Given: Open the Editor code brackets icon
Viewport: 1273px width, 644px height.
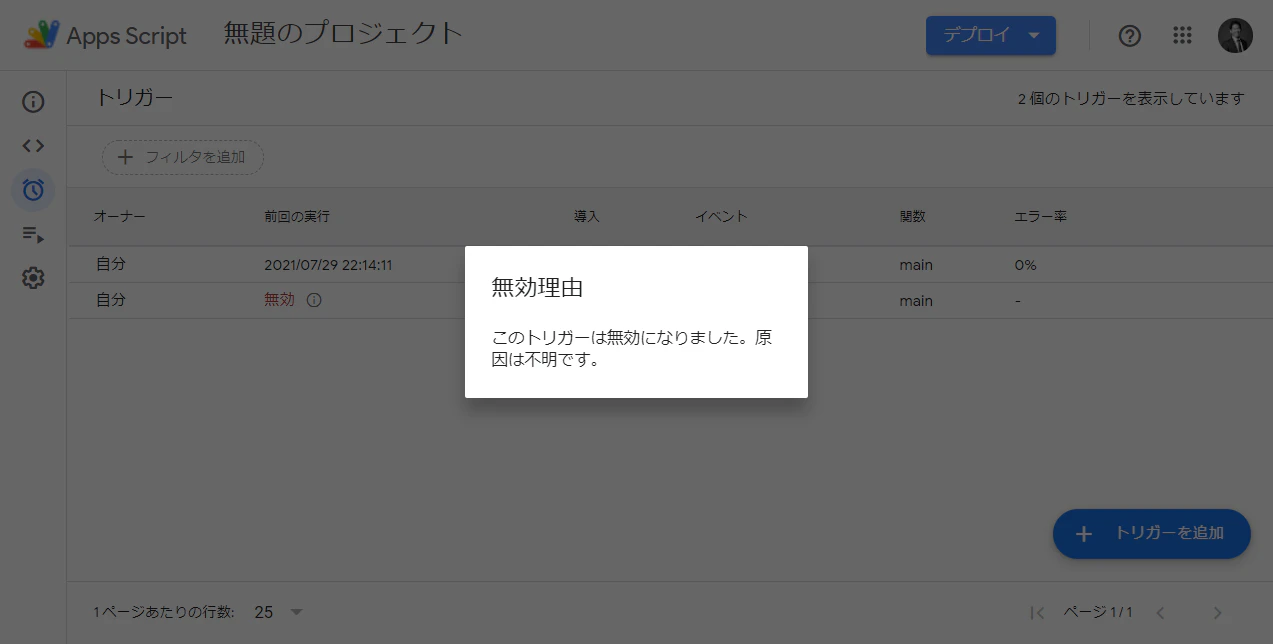Looking at the screenshot, I should tap(33, 146).
